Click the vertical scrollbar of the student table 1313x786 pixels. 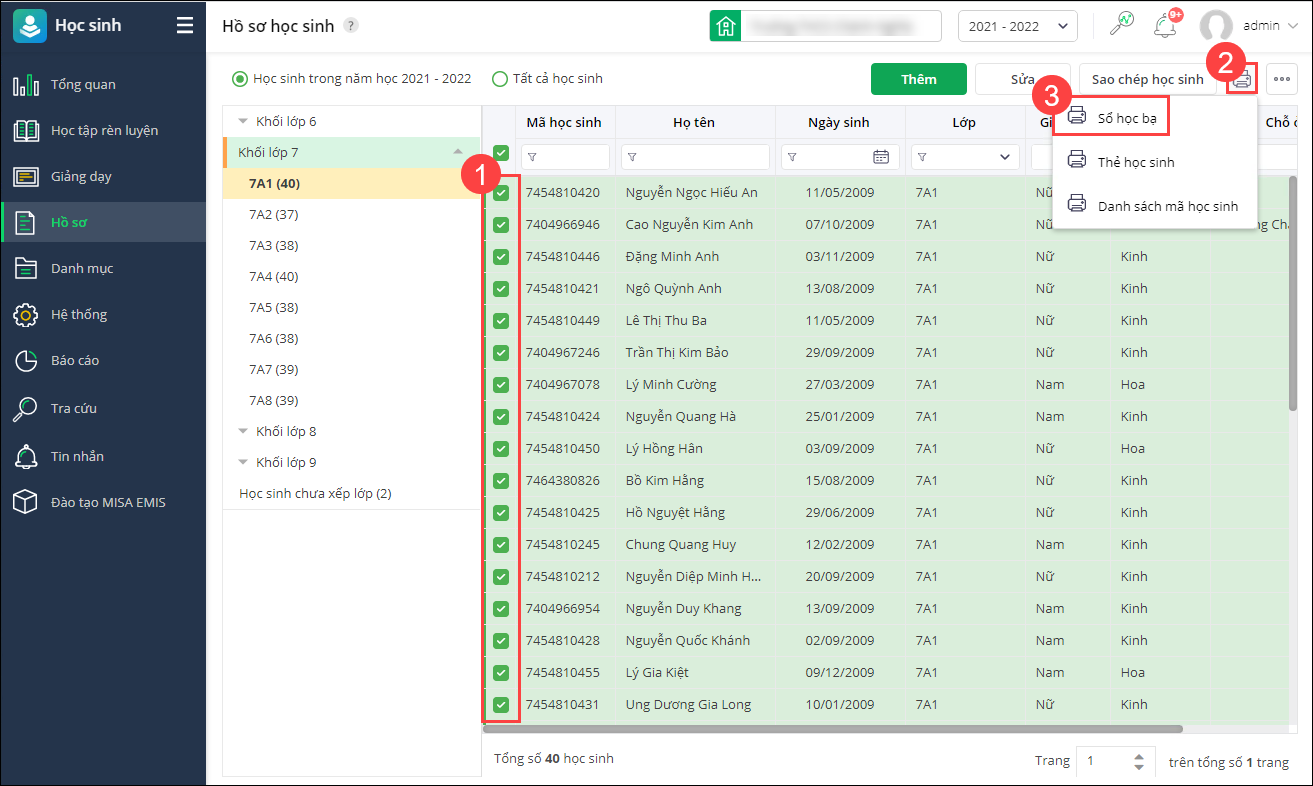1295,294
